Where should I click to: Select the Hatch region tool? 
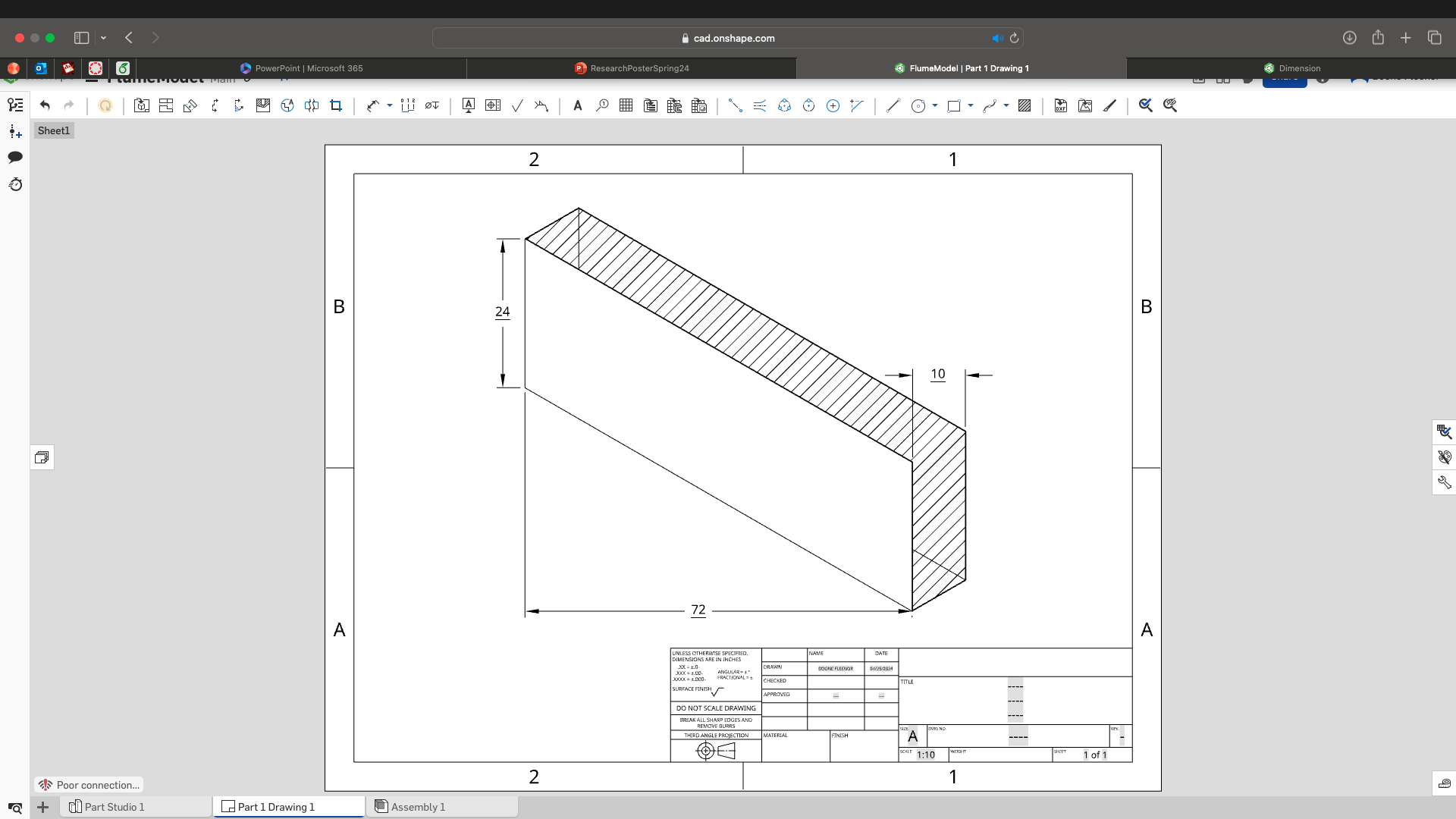tap(1025, 105)
